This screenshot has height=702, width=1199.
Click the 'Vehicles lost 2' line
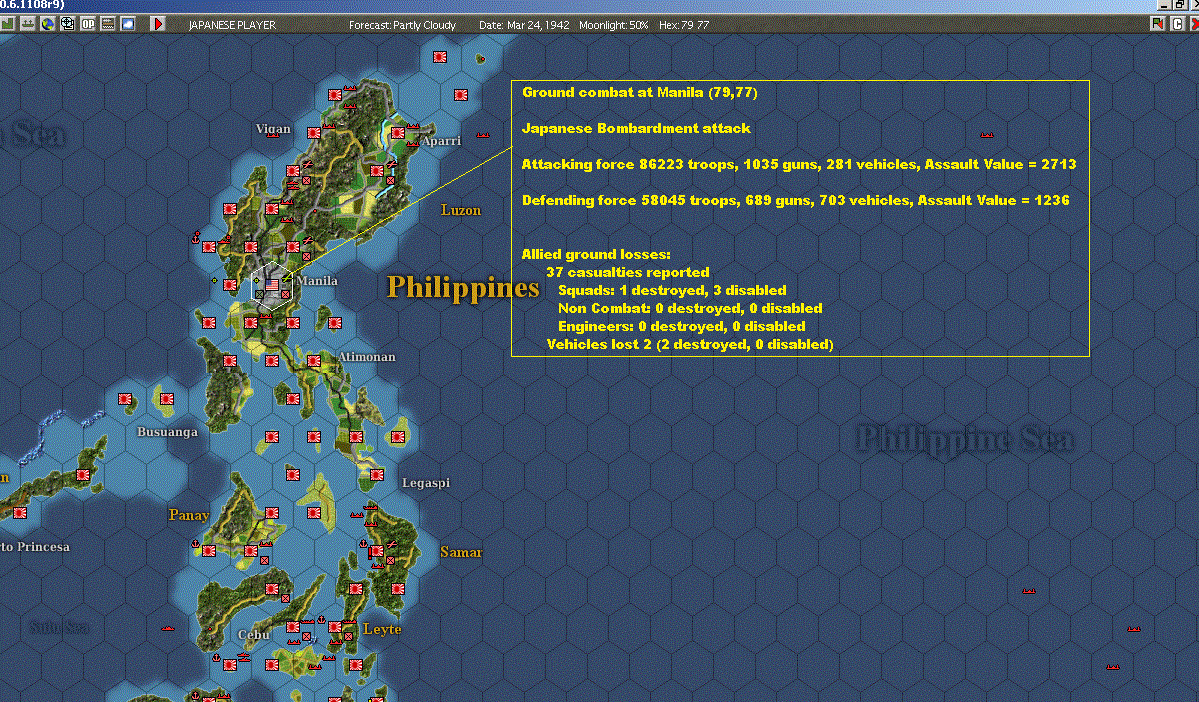tap(690, 344)
